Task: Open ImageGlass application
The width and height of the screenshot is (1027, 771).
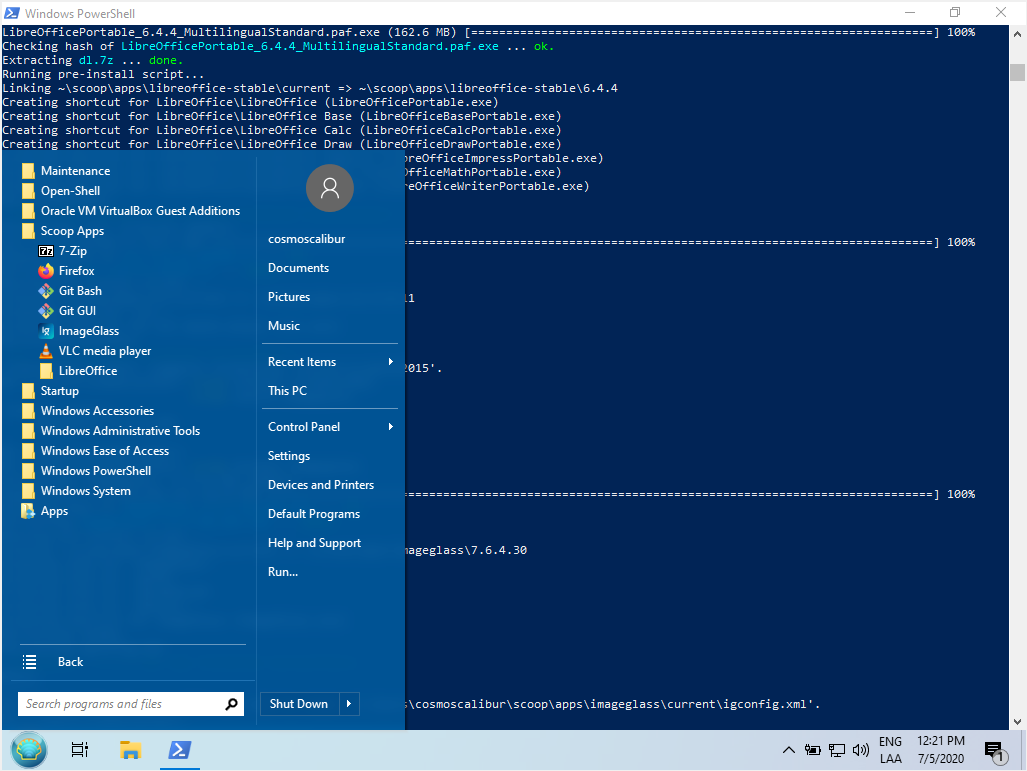Action: 88,331
